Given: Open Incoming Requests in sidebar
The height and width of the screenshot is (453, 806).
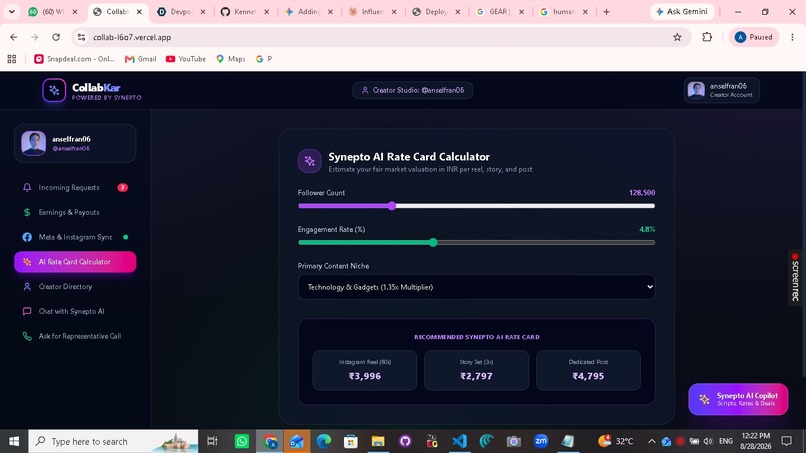Looking at the screenshot, I should [x=75, y=188].
